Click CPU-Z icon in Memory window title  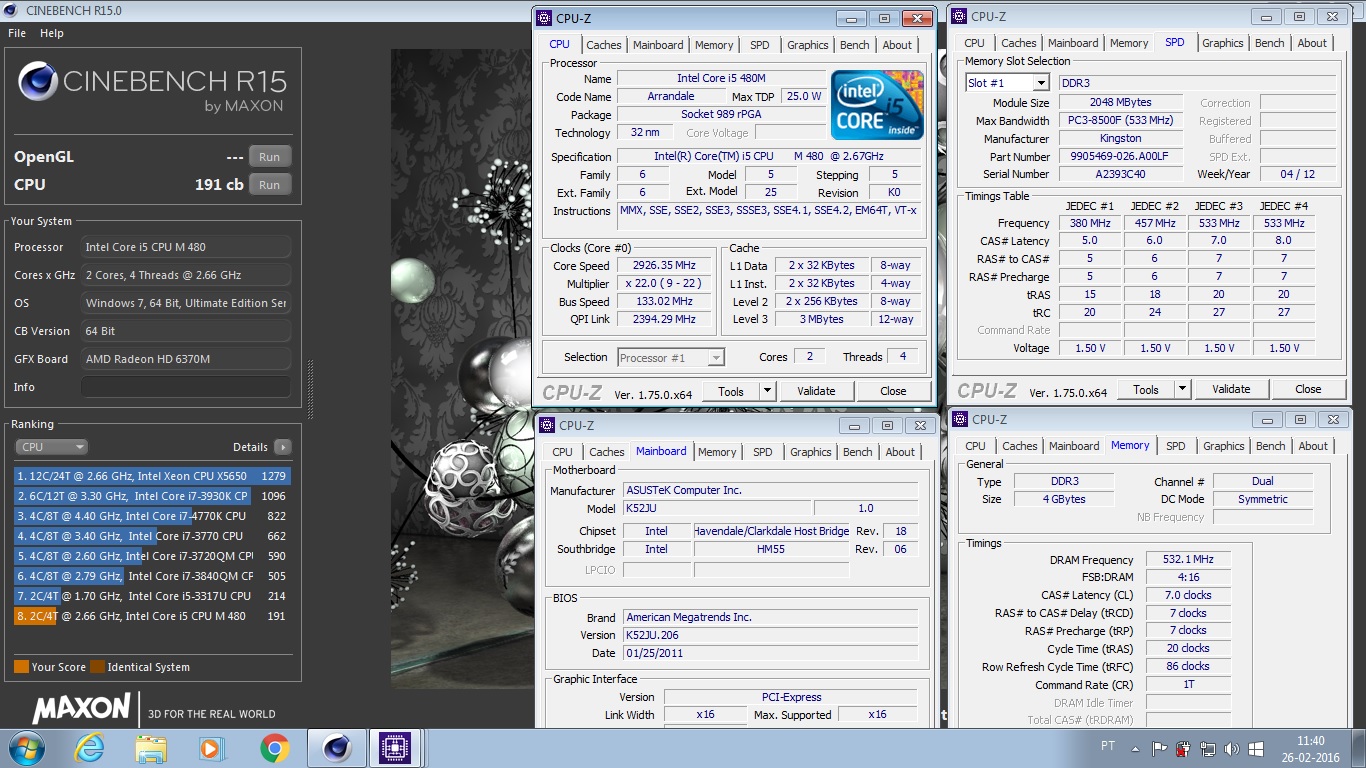coord(960,419)
